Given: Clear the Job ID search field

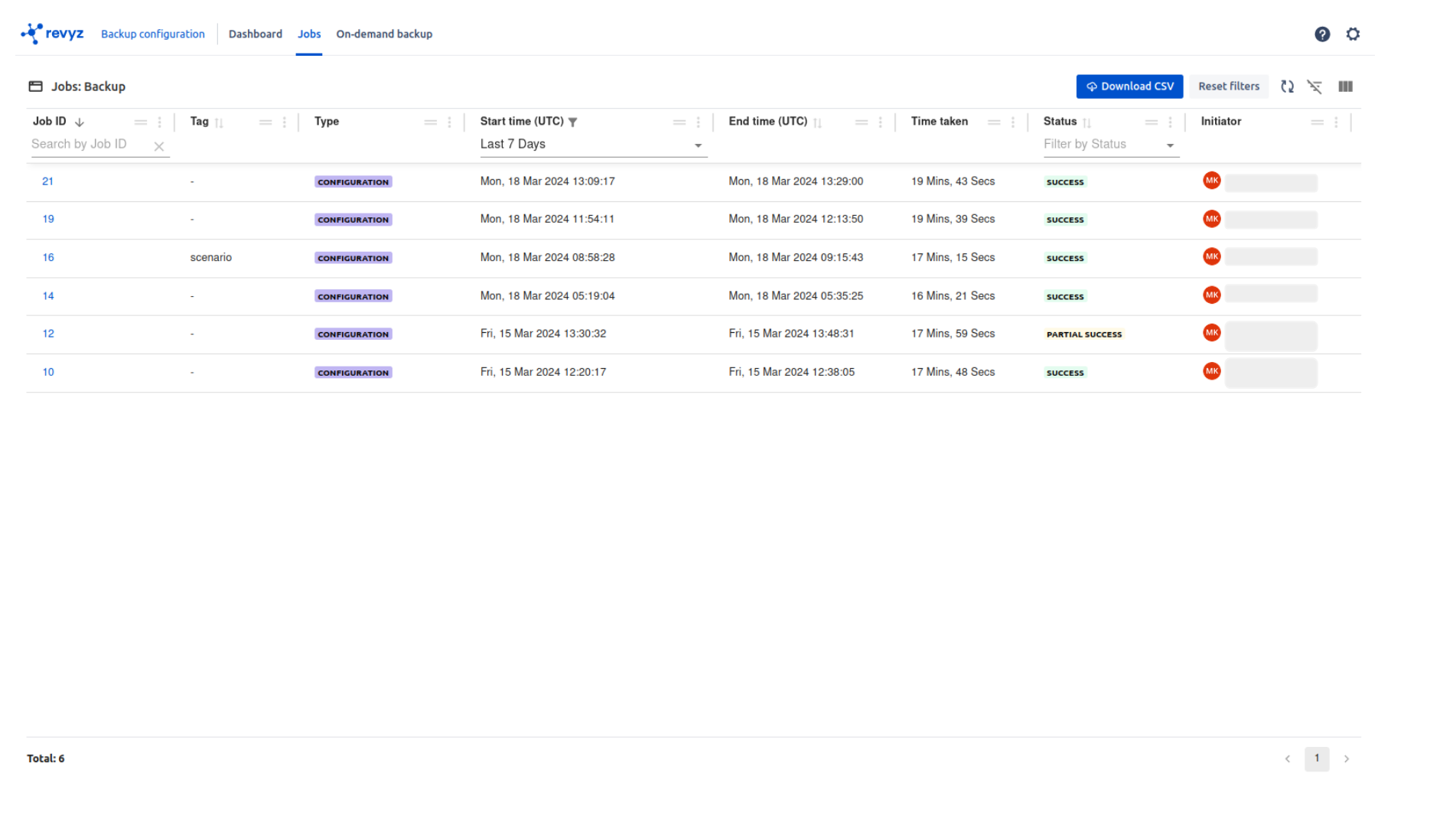Looking at the screenshot, I should (x=159, y=146).
